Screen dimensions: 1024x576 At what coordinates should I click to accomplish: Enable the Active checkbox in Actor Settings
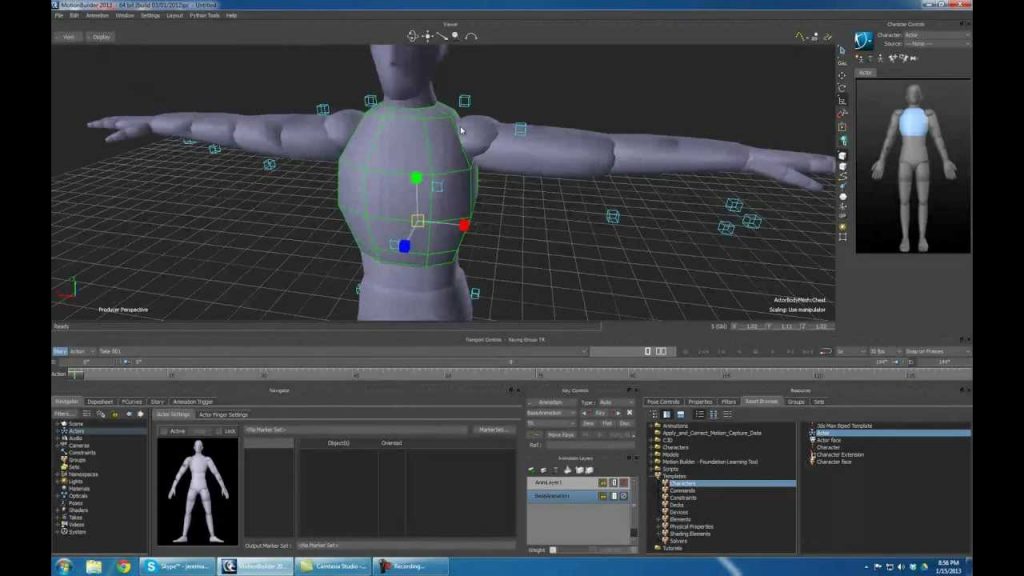coord(163,429)
